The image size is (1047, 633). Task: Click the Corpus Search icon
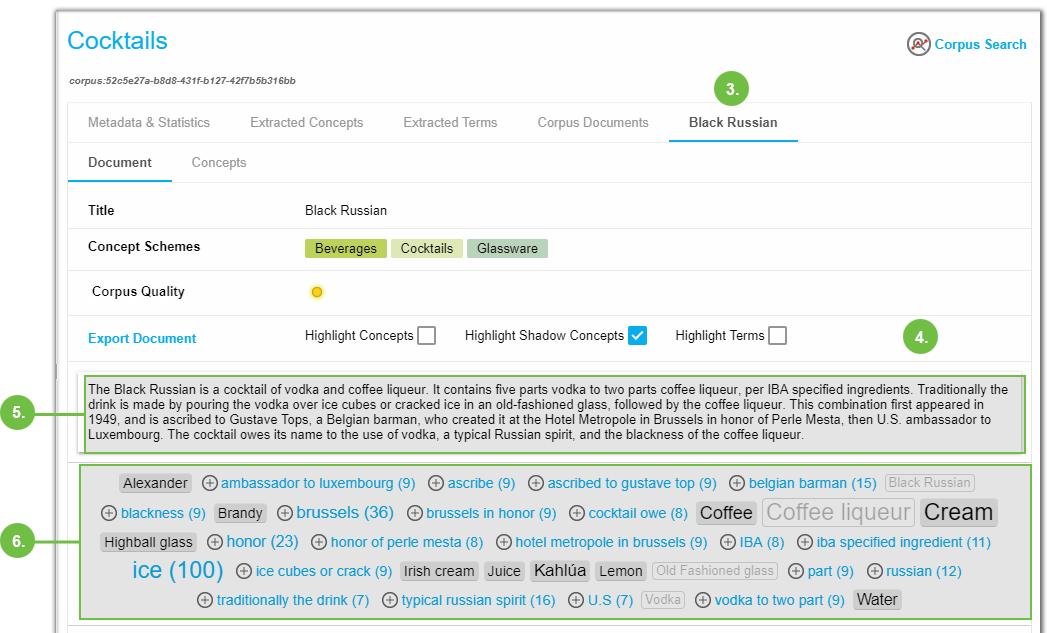click(918, 44)
